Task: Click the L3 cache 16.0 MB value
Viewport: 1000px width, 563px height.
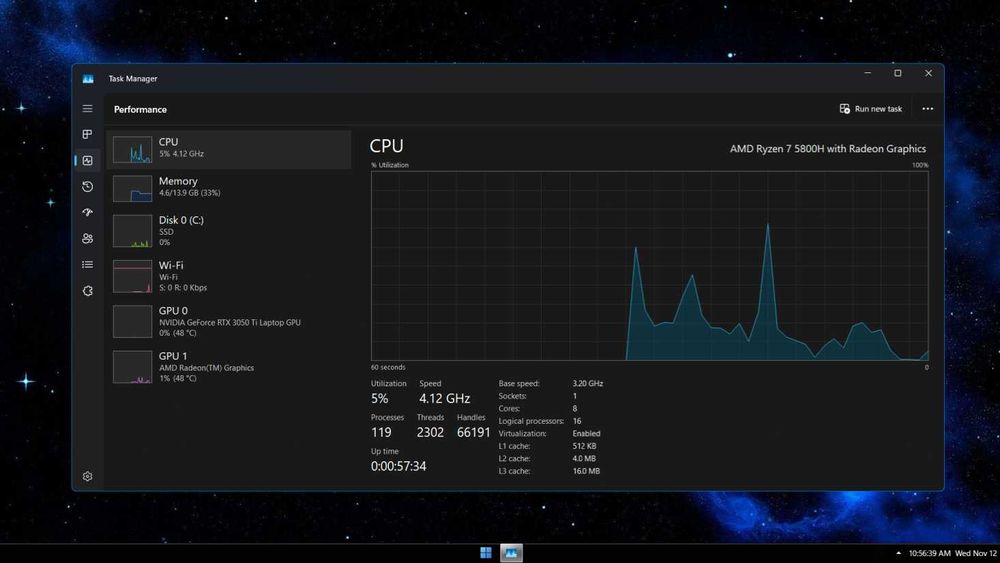Action: [x=586, y=471]
